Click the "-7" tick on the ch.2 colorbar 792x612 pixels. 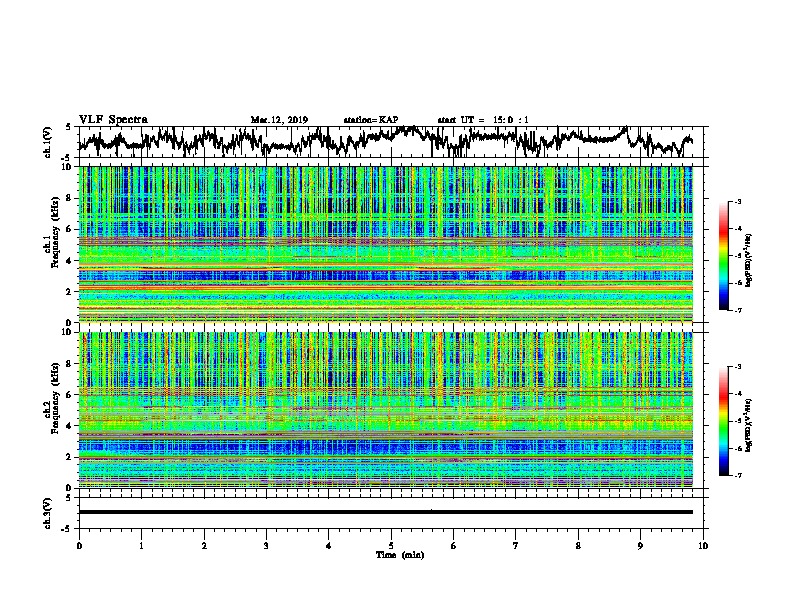(737, 476)
